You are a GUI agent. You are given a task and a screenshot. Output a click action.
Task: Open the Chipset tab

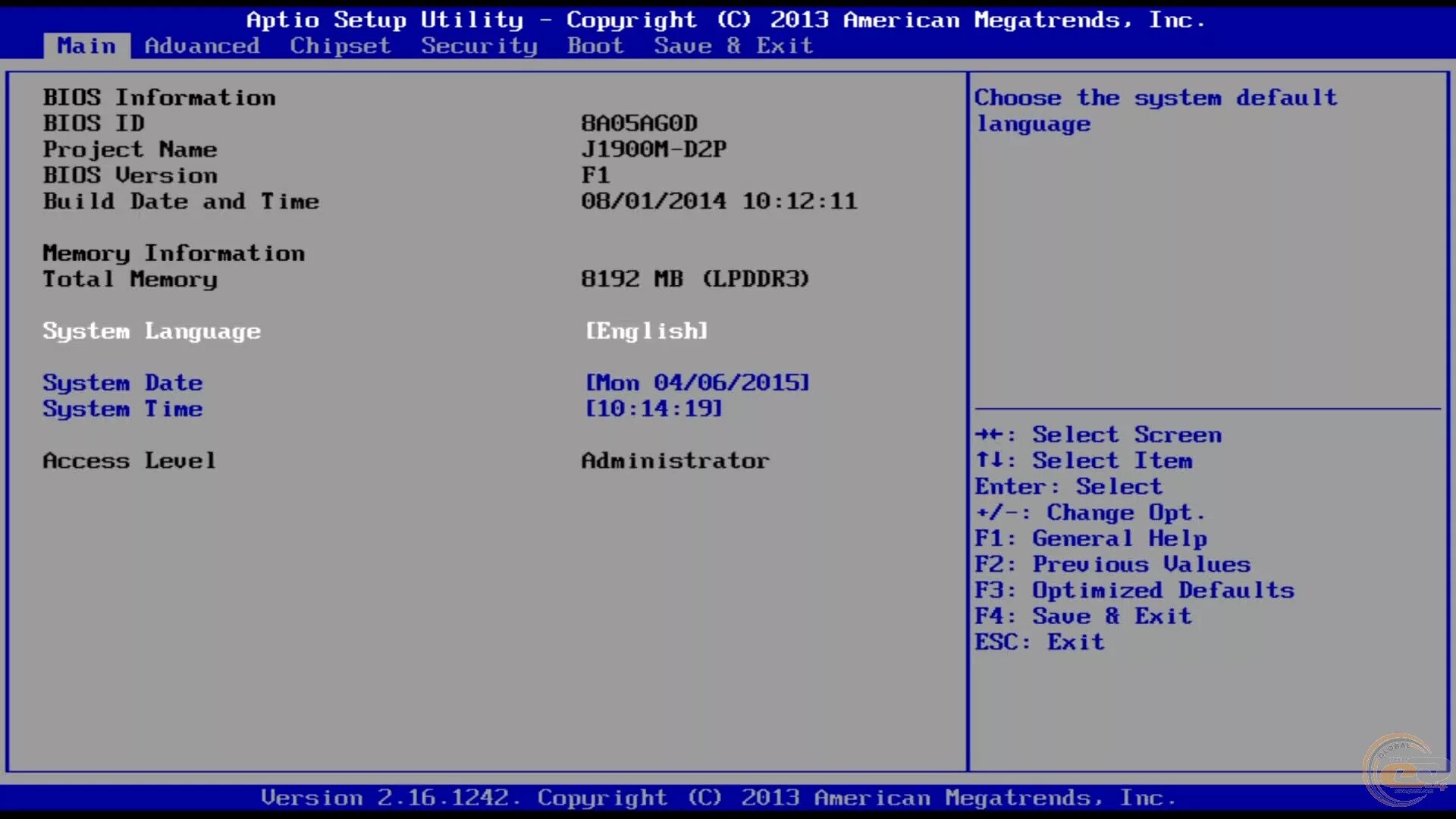[x=340, y=45]
